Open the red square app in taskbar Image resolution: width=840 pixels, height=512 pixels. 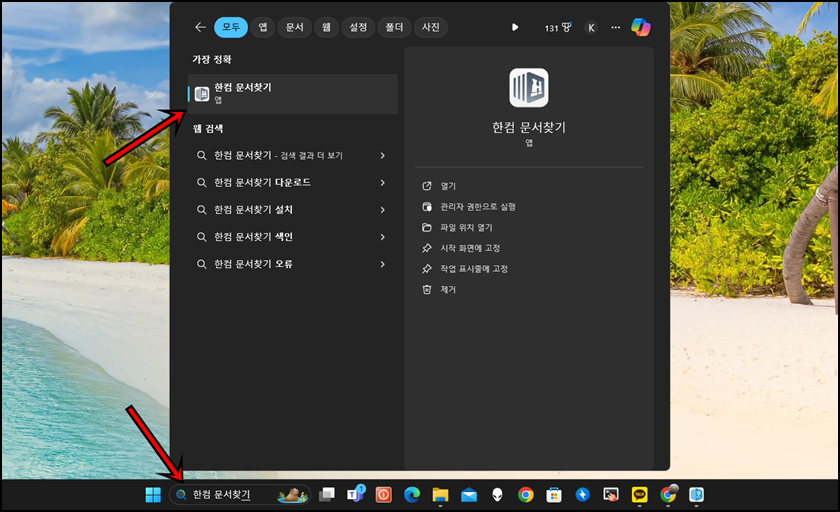click(x=384, y=495)
